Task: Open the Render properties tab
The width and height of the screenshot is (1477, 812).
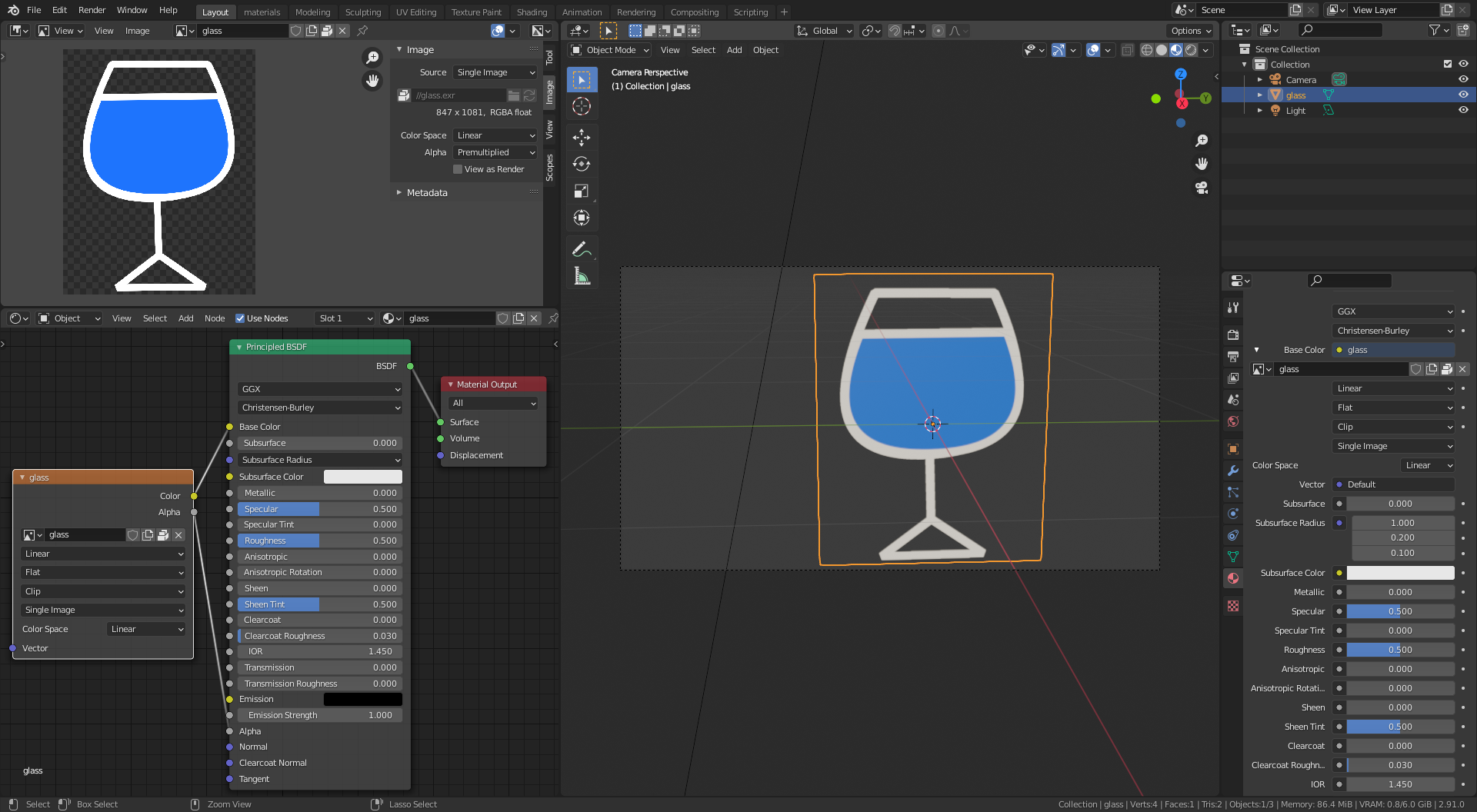Action: pyautogui.click(x=1233, y=334)
